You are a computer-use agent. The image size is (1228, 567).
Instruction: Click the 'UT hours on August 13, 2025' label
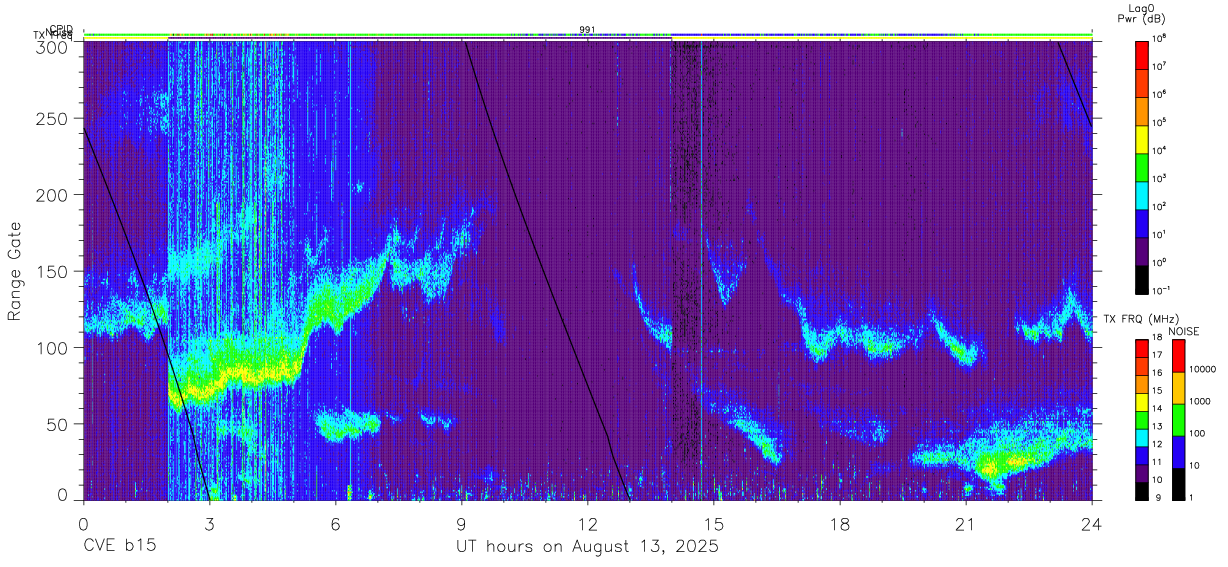tap(588, 547)
